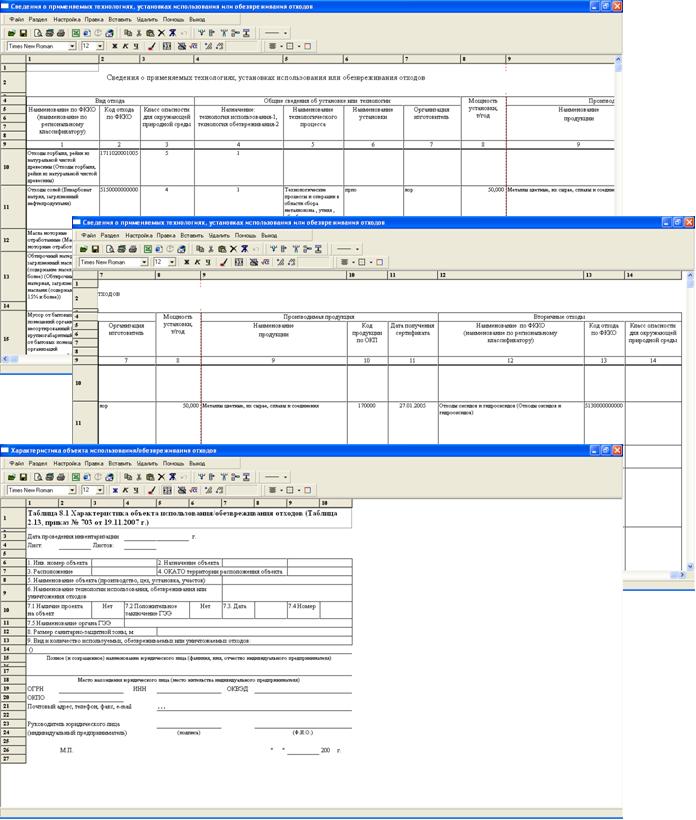This screenshot has width=696, height=820.
Task: Open Times New Roman font dropdown in top window
Action: click(71, 46)
